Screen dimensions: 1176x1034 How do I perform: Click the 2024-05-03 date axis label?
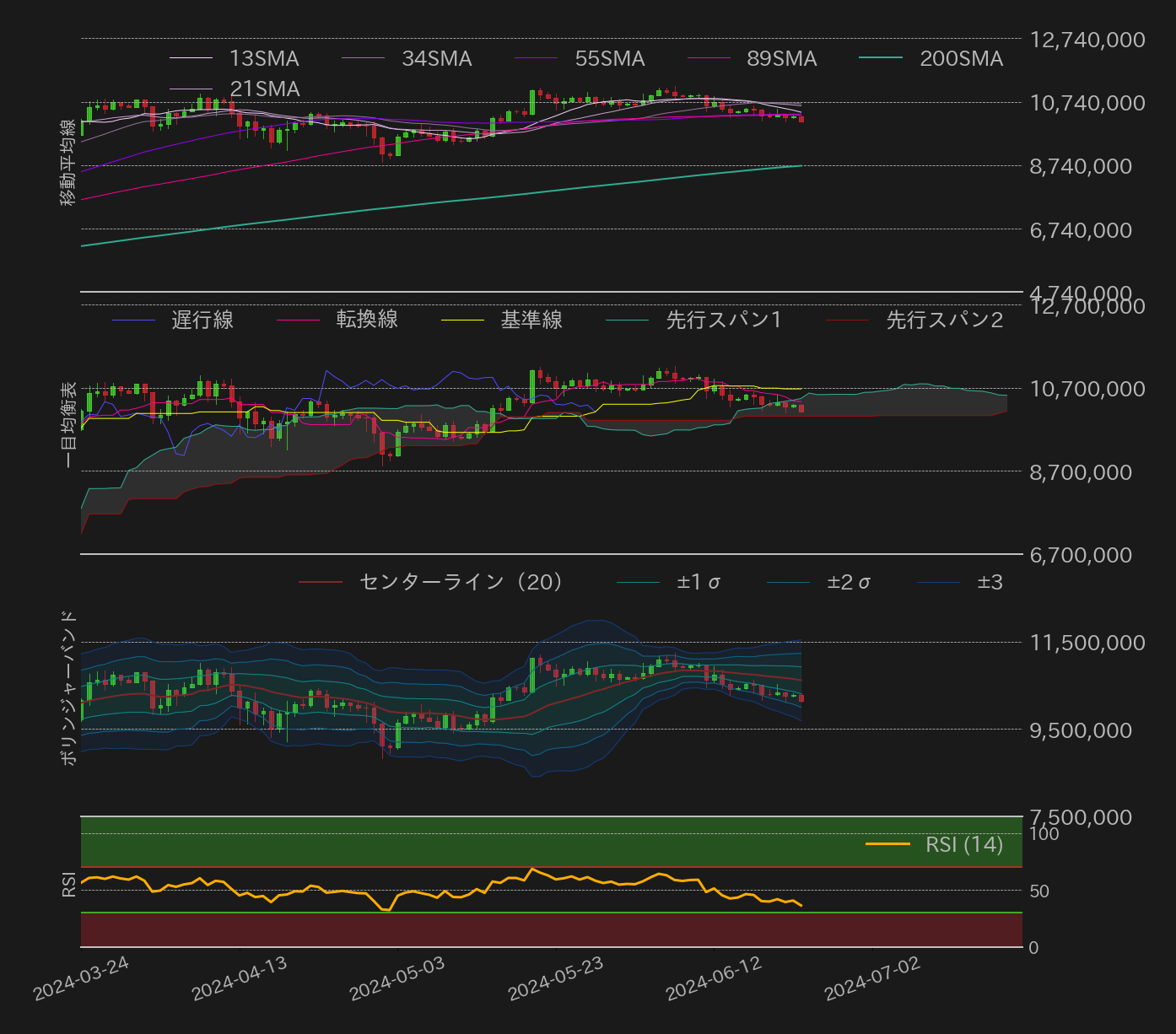397,979
